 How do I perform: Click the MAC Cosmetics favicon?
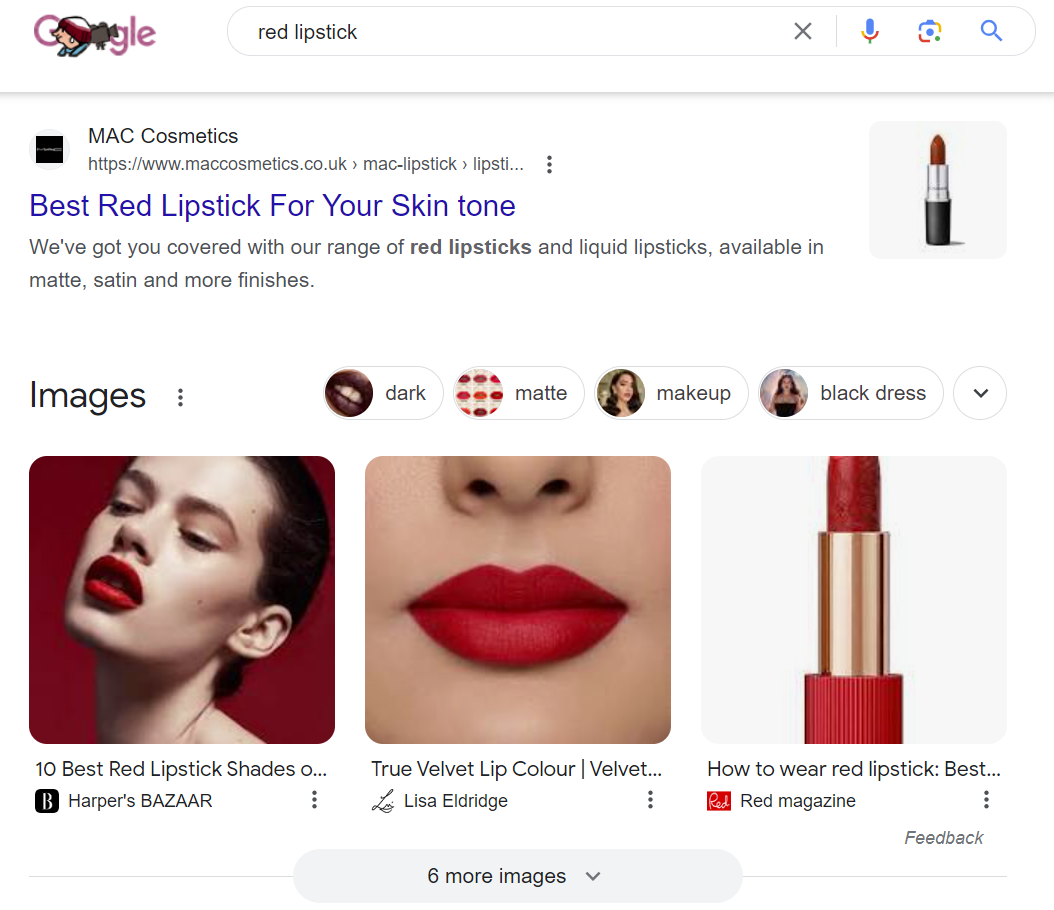click(50, 149)
